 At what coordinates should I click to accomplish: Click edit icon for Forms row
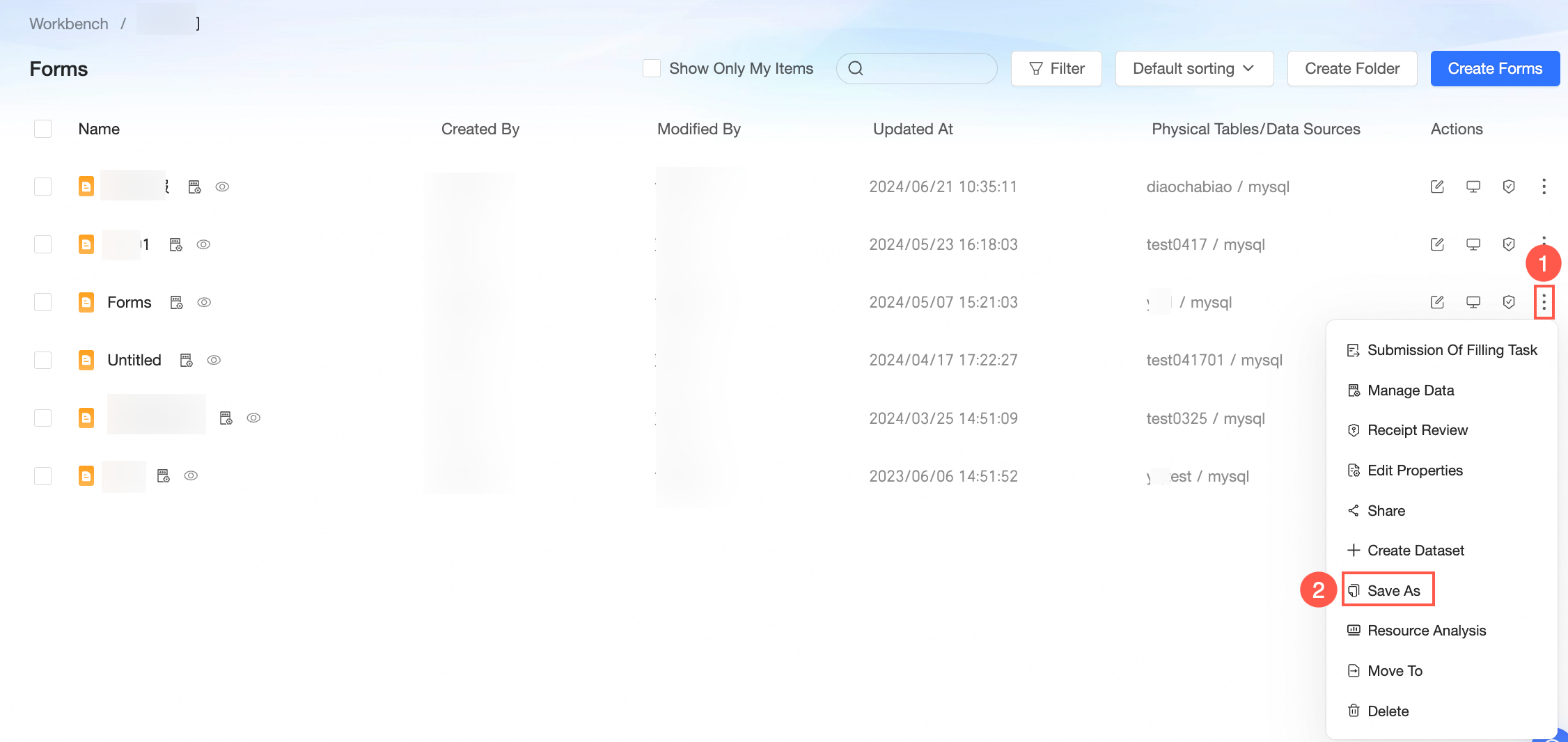pyautogui.click(x=1437, y=302)
